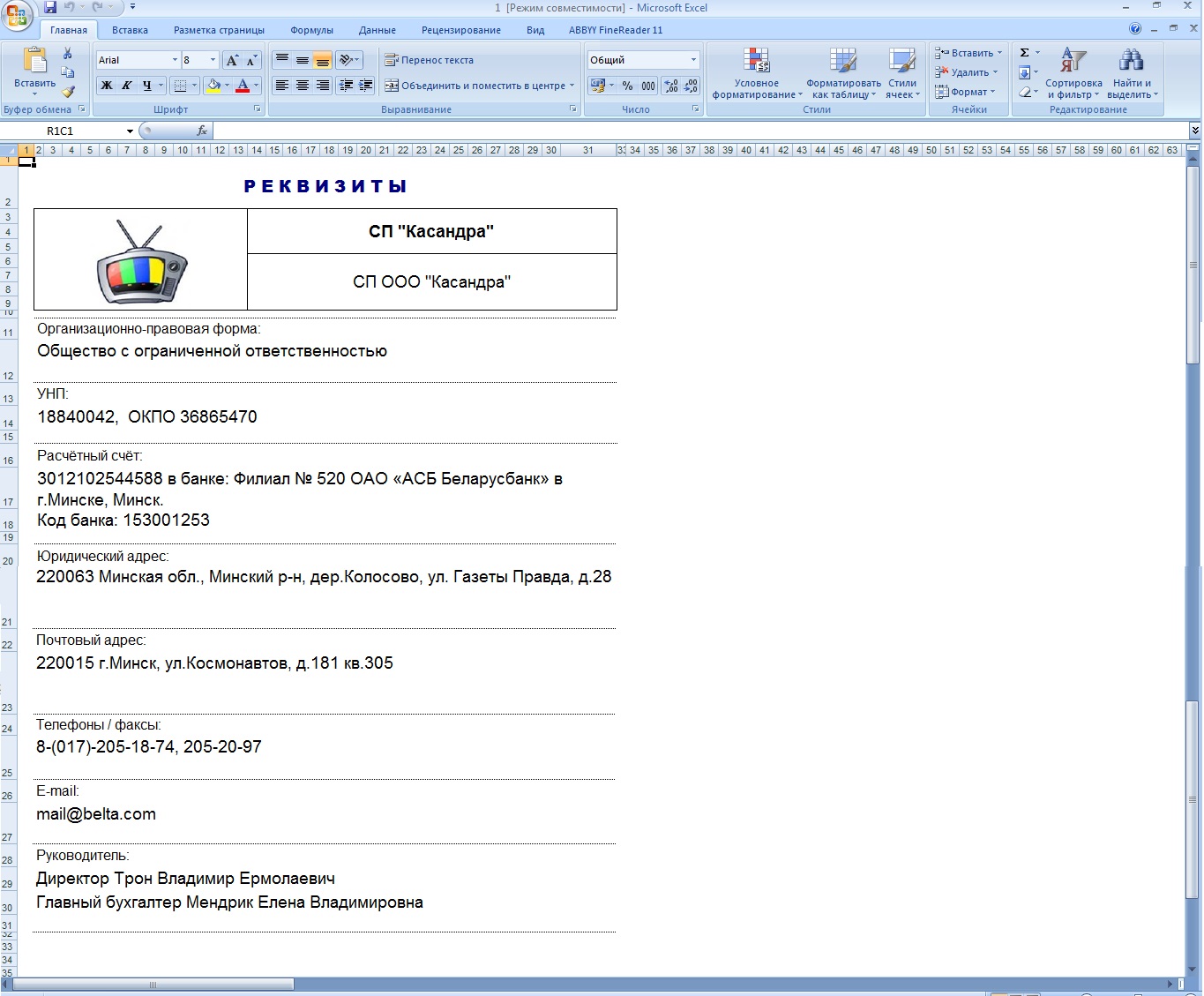Image resolution: width=1204 pixels, height=996 pixels.
Task: Click the Формат cells button
Action: (964, 92)
